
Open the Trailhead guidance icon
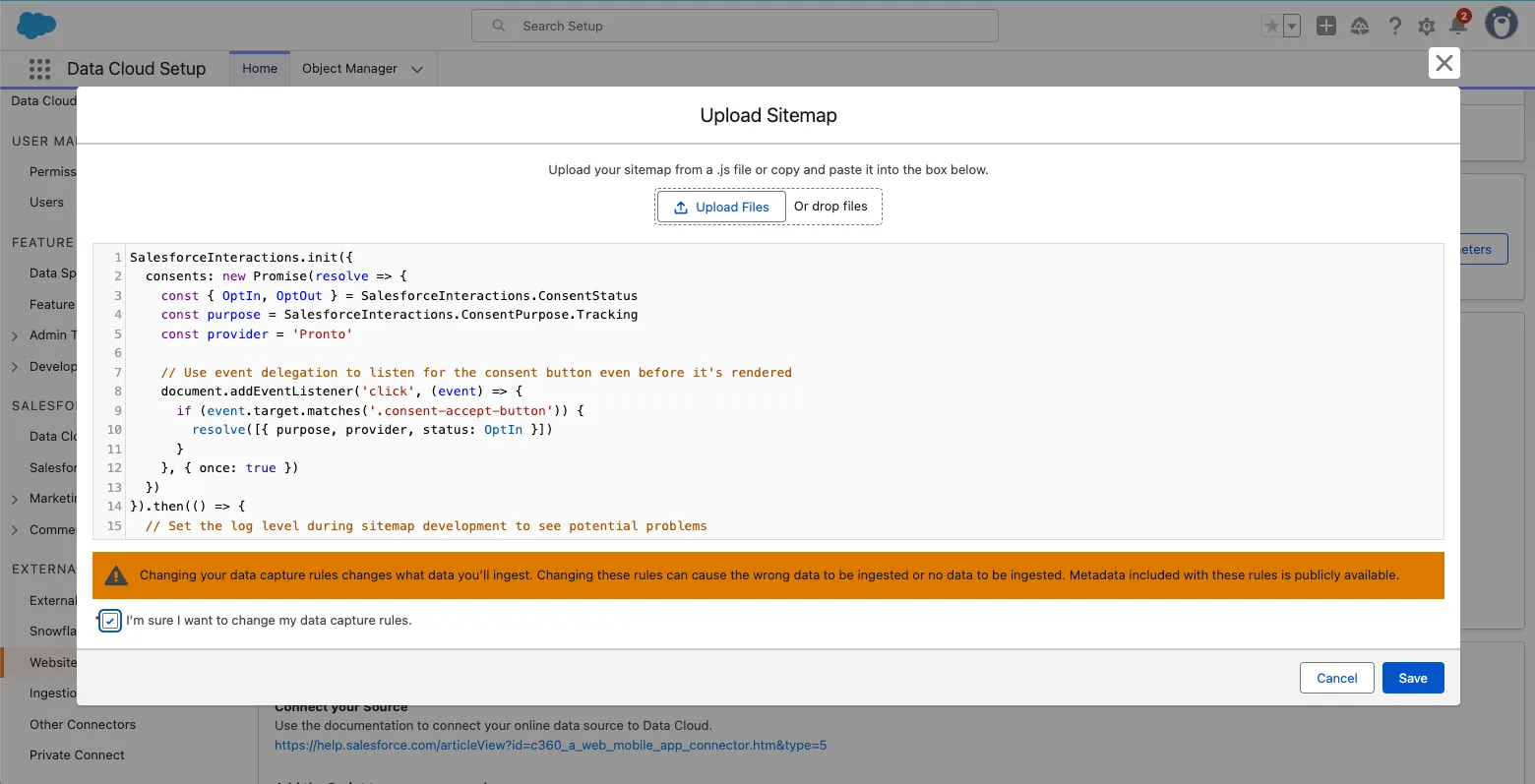pyautogui.click(x=1360, y=27)
